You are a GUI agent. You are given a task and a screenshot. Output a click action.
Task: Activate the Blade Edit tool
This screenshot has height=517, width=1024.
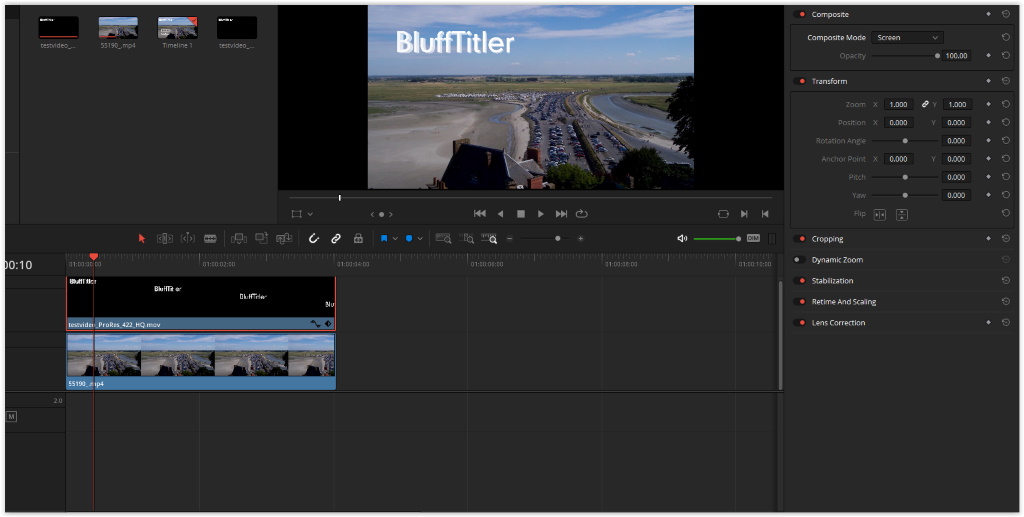[x=210, y=238]
